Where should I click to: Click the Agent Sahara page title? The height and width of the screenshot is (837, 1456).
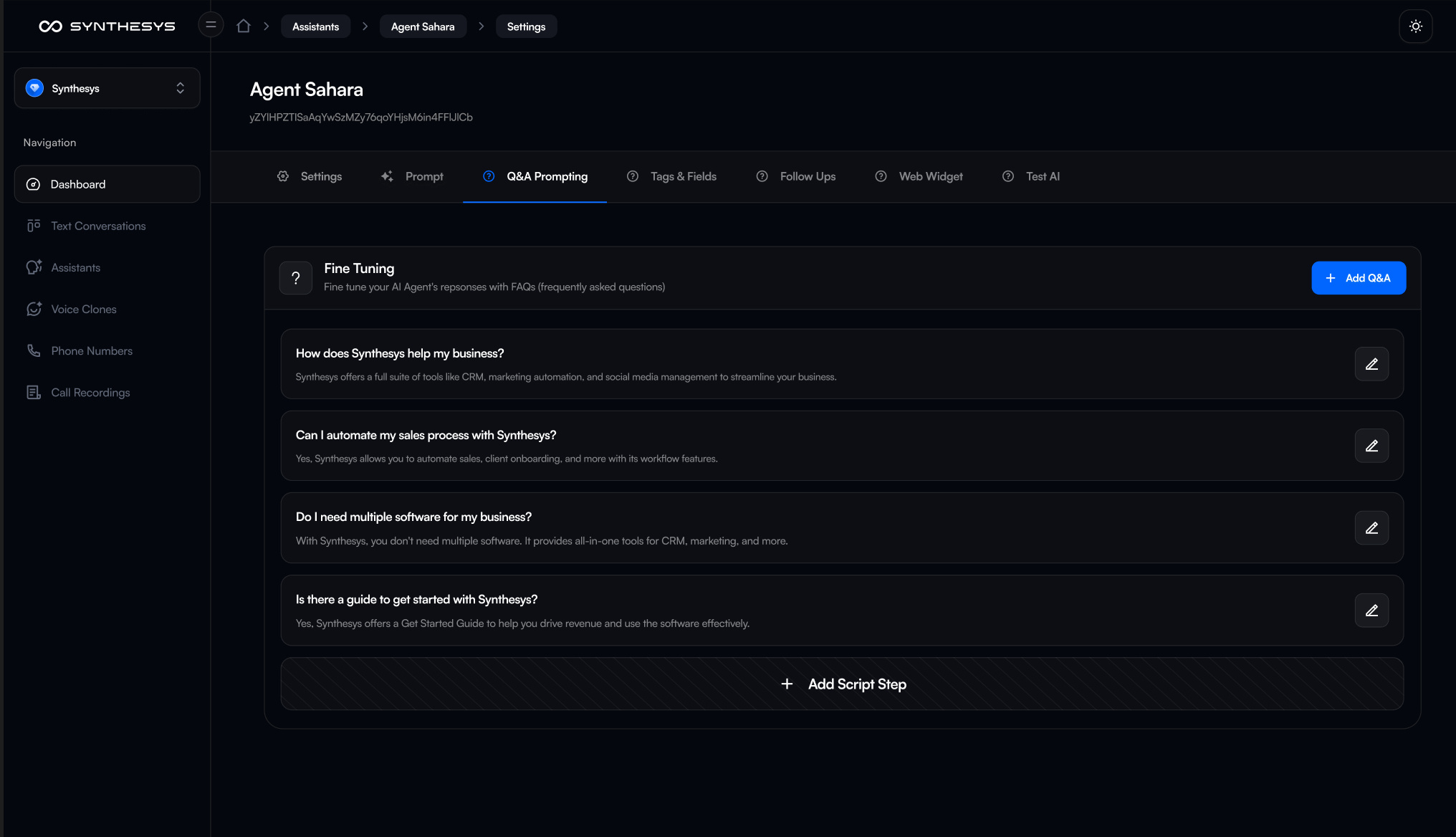[306, 90]
